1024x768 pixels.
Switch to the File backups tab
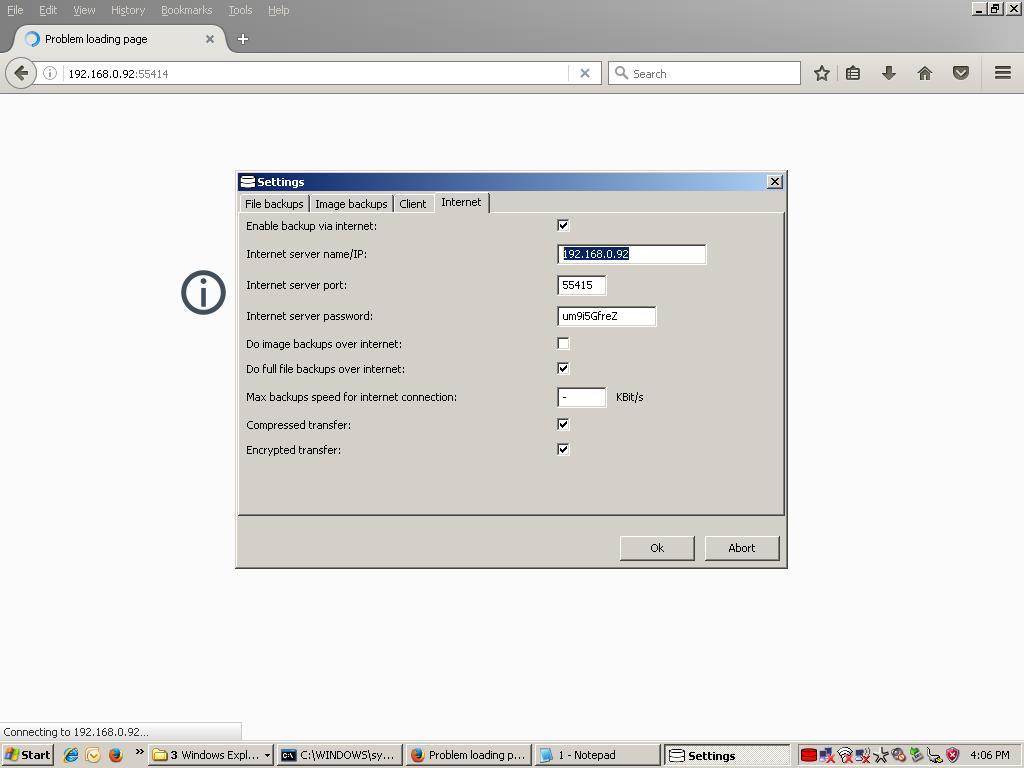pos(273,203)
